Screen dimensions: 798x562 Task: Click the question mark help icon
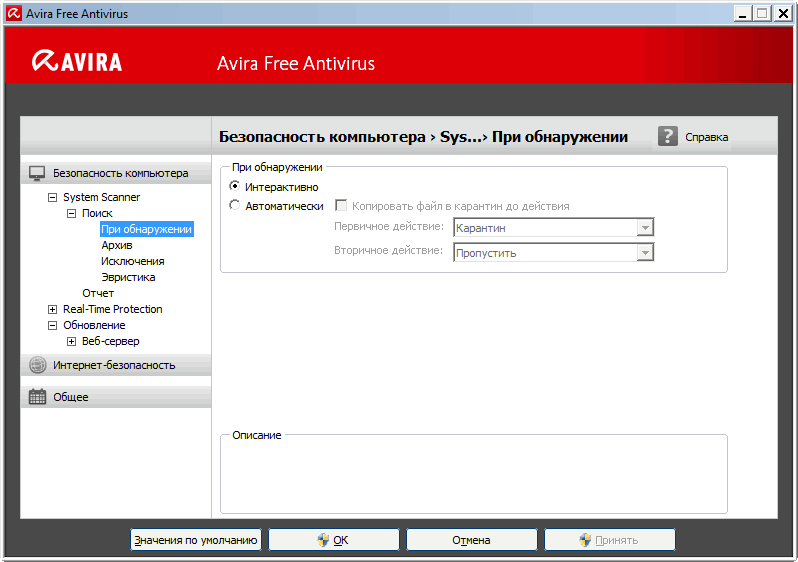668,137
